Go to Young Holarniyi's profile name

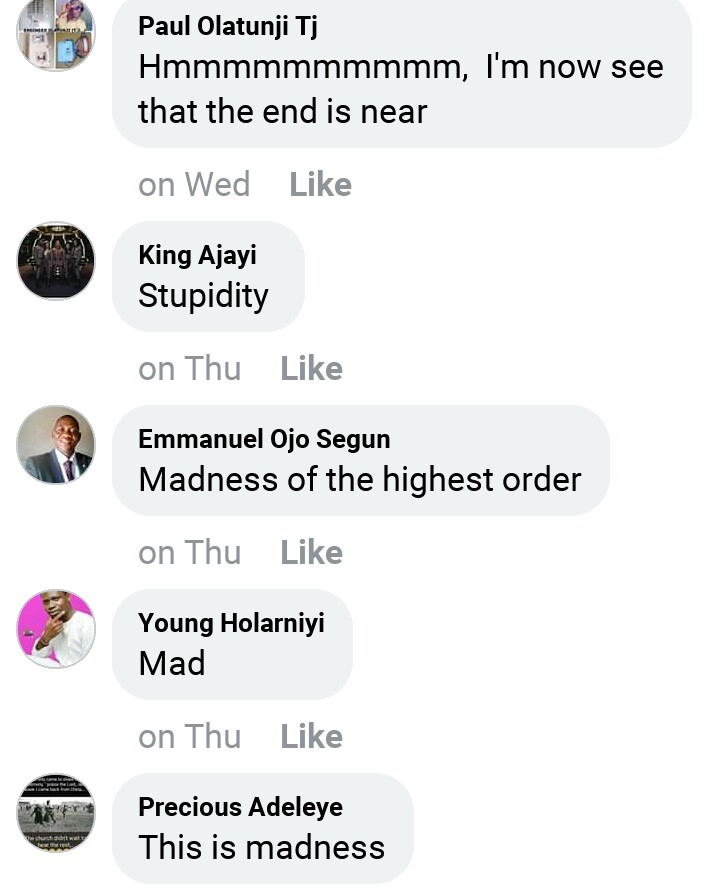pyautogui.click(x=231, y=623)
